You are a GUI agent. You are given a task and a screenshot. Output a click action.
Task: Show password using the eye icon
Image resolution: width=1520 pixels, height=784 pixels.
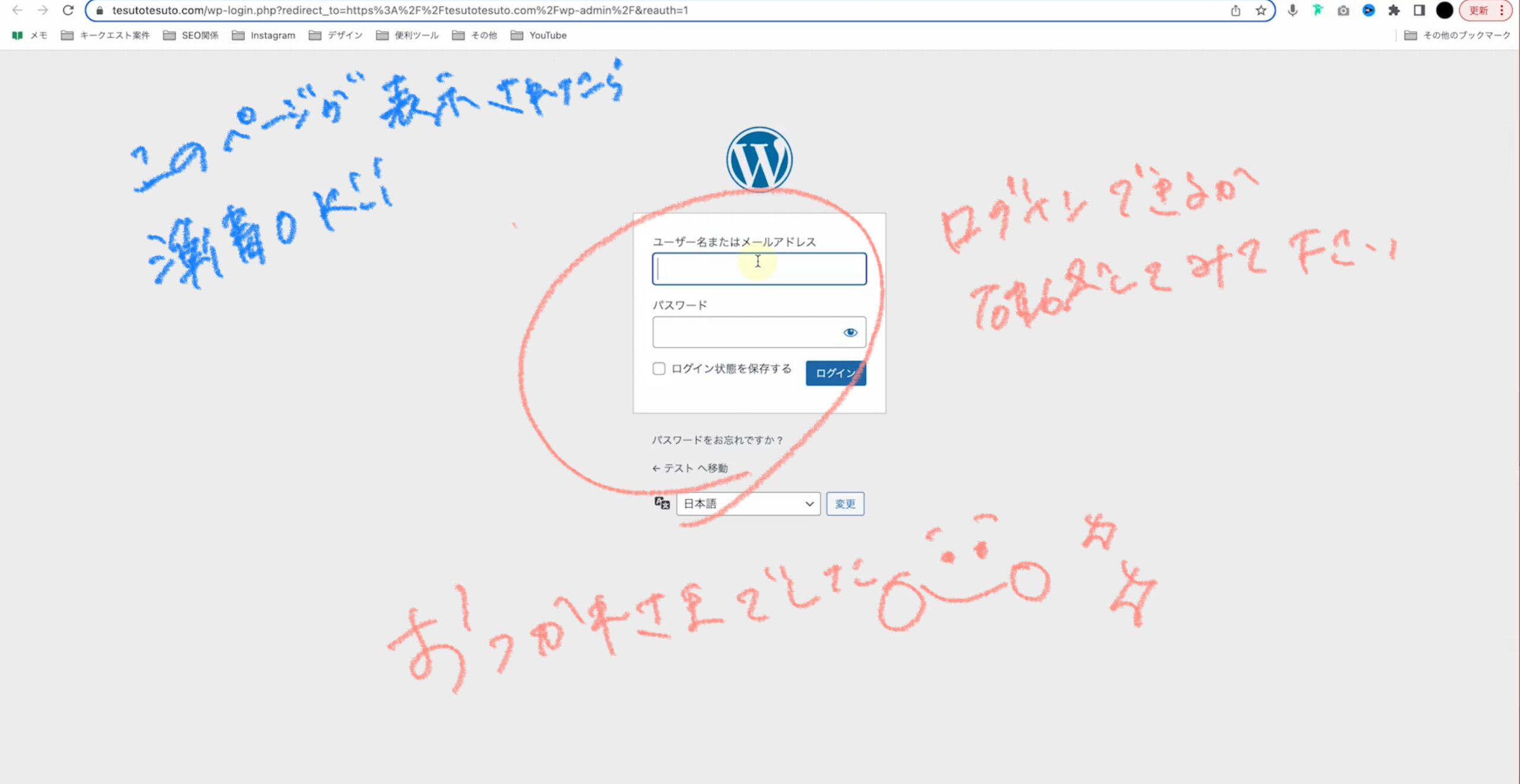(x=850, y=332)
